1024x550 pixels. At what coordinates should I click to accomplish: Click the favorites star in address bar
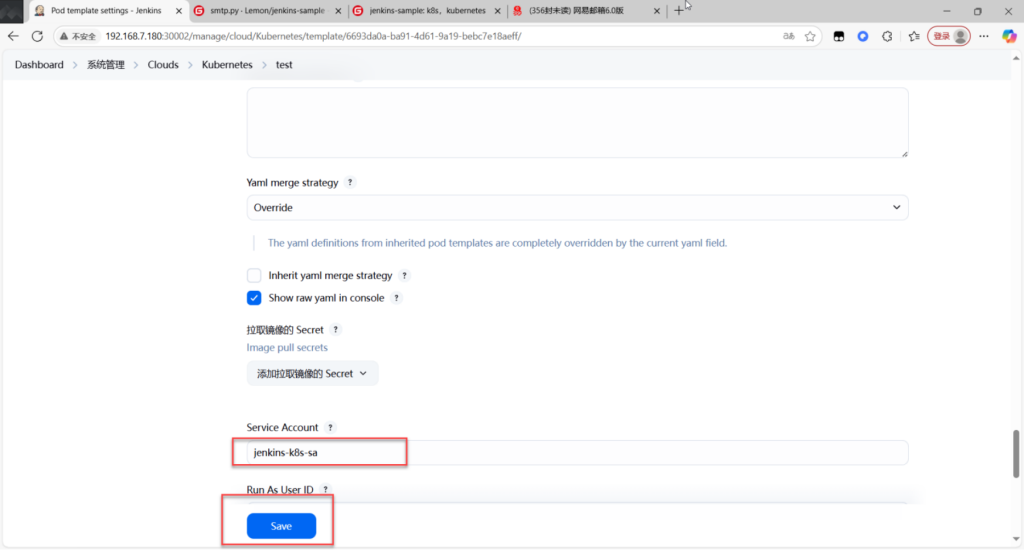[810, 36]
